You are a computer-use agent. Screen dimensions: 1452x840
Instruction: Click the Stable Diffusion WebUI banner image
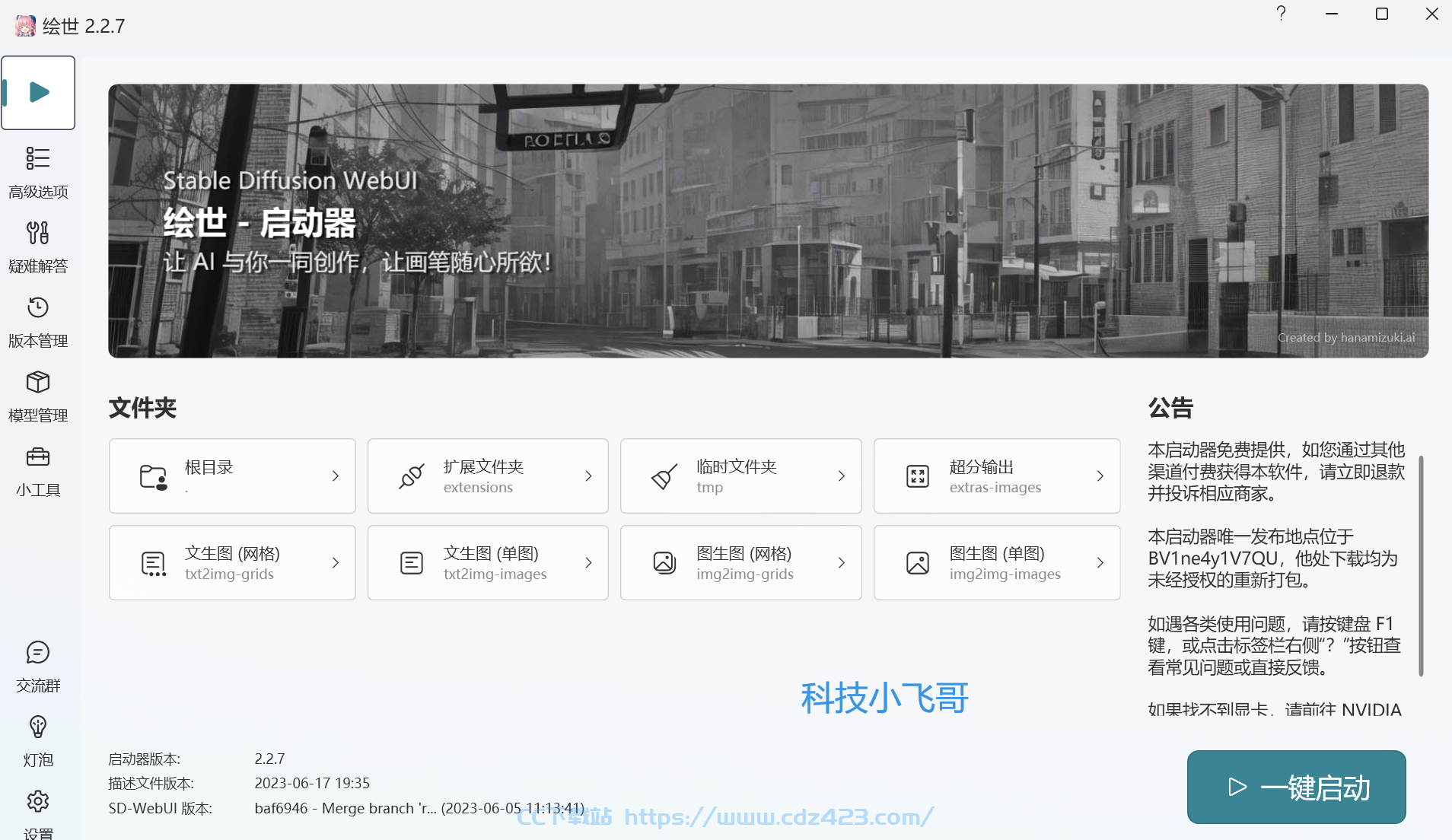768,221
